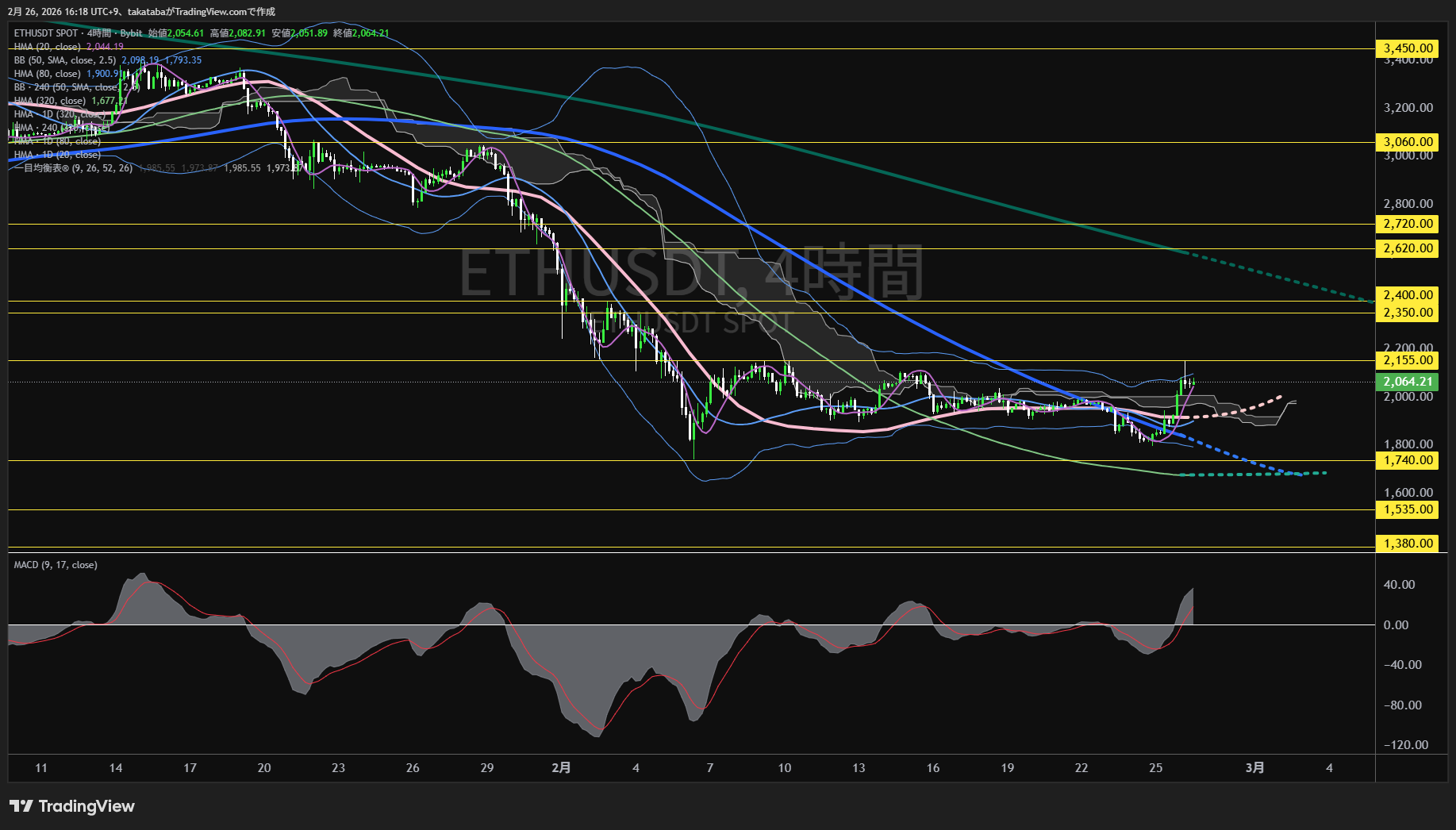Click the ETHUSDT SPOT symbol title
This screenshot has height=830, width=1456.
tap(46, 33)
